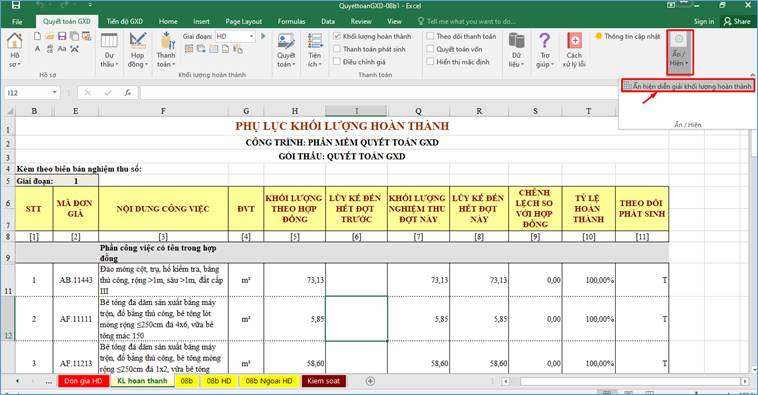The width and height of the screenshot is (758, 395).
Task: Expand the Giai đoạn HD dropdown
Action: coord(251,36)
